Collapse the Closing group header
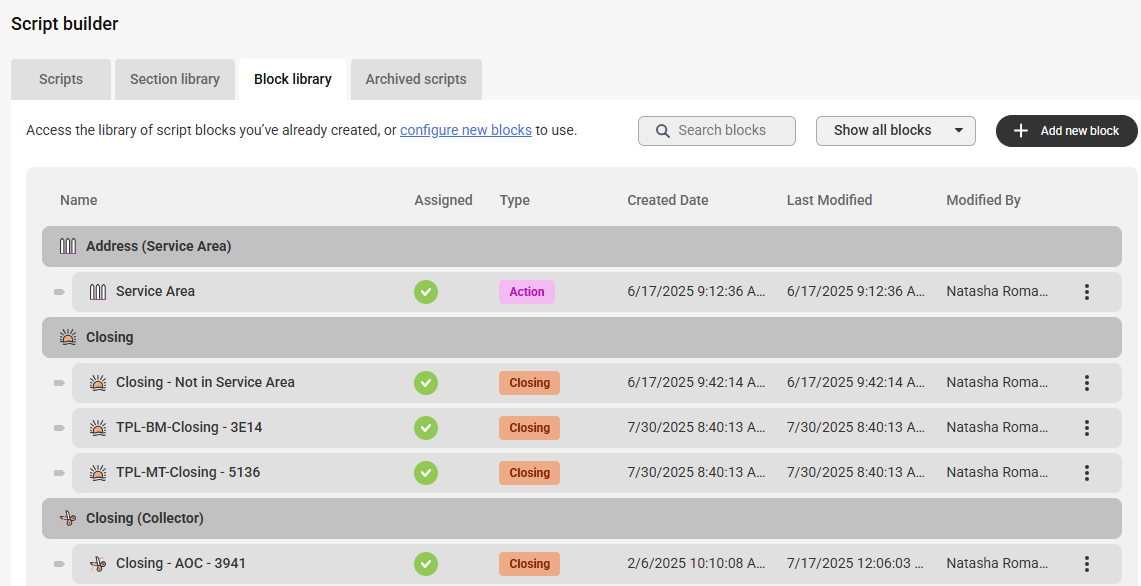 pyautogui.click(x=581, y=337)
